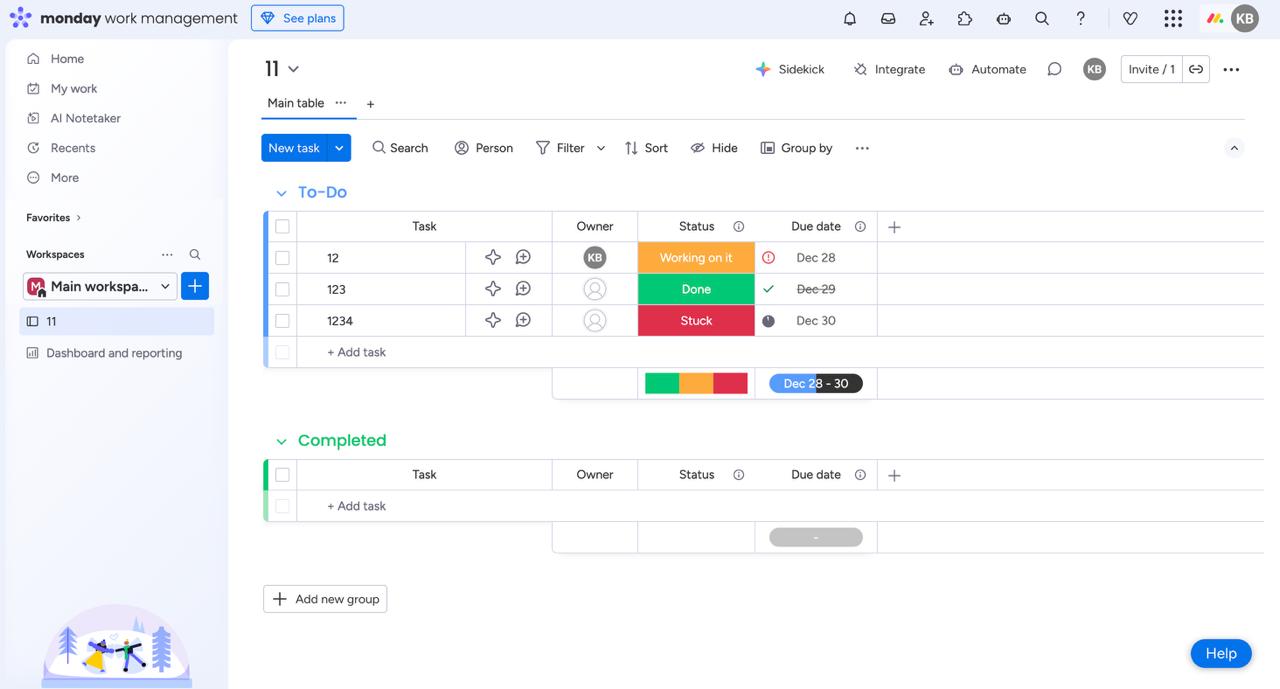Viewport: 1280px width, 689px height.
Task: Open Main workspace selector dropdown
Action: tap(100, 286)
